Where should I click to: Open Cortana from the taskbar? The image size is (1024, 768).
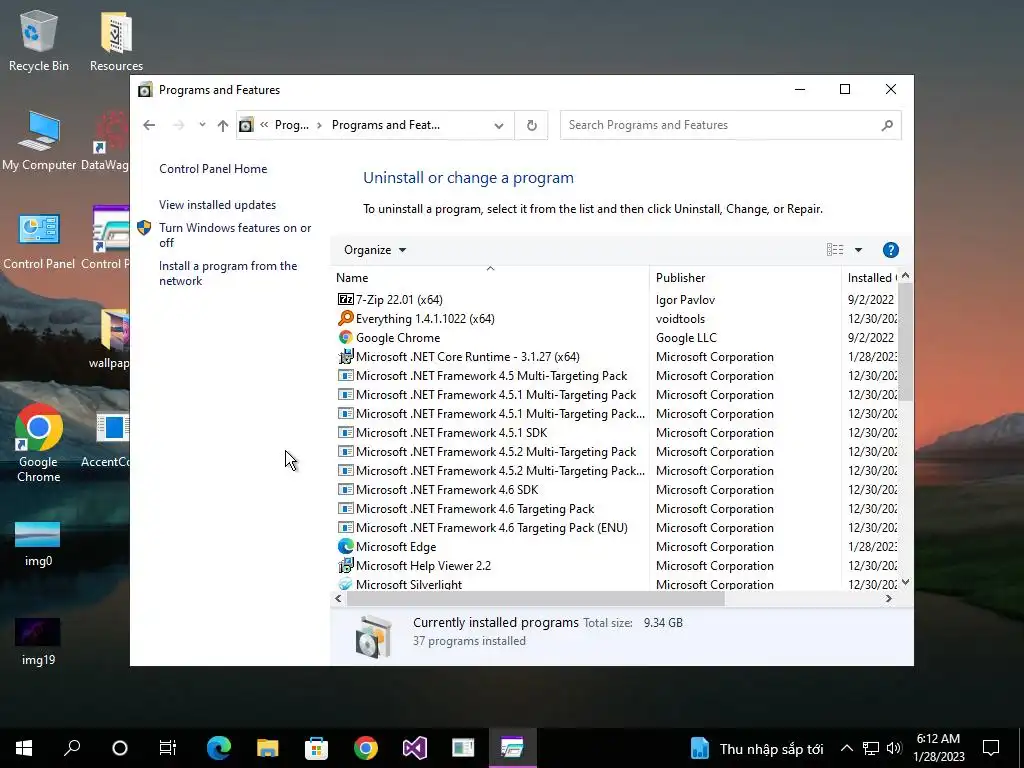click(120, 748)
